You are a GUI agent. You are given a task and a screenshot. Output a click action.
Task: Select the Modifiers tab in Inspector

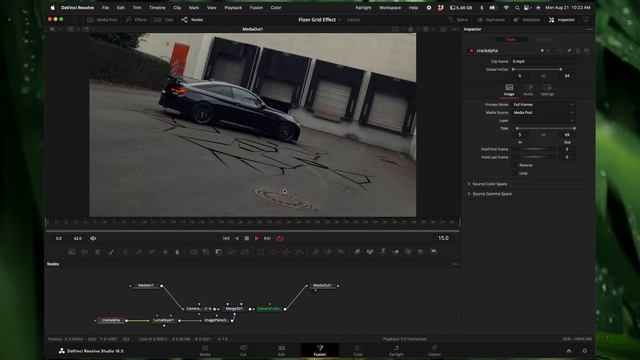[545, 40]
